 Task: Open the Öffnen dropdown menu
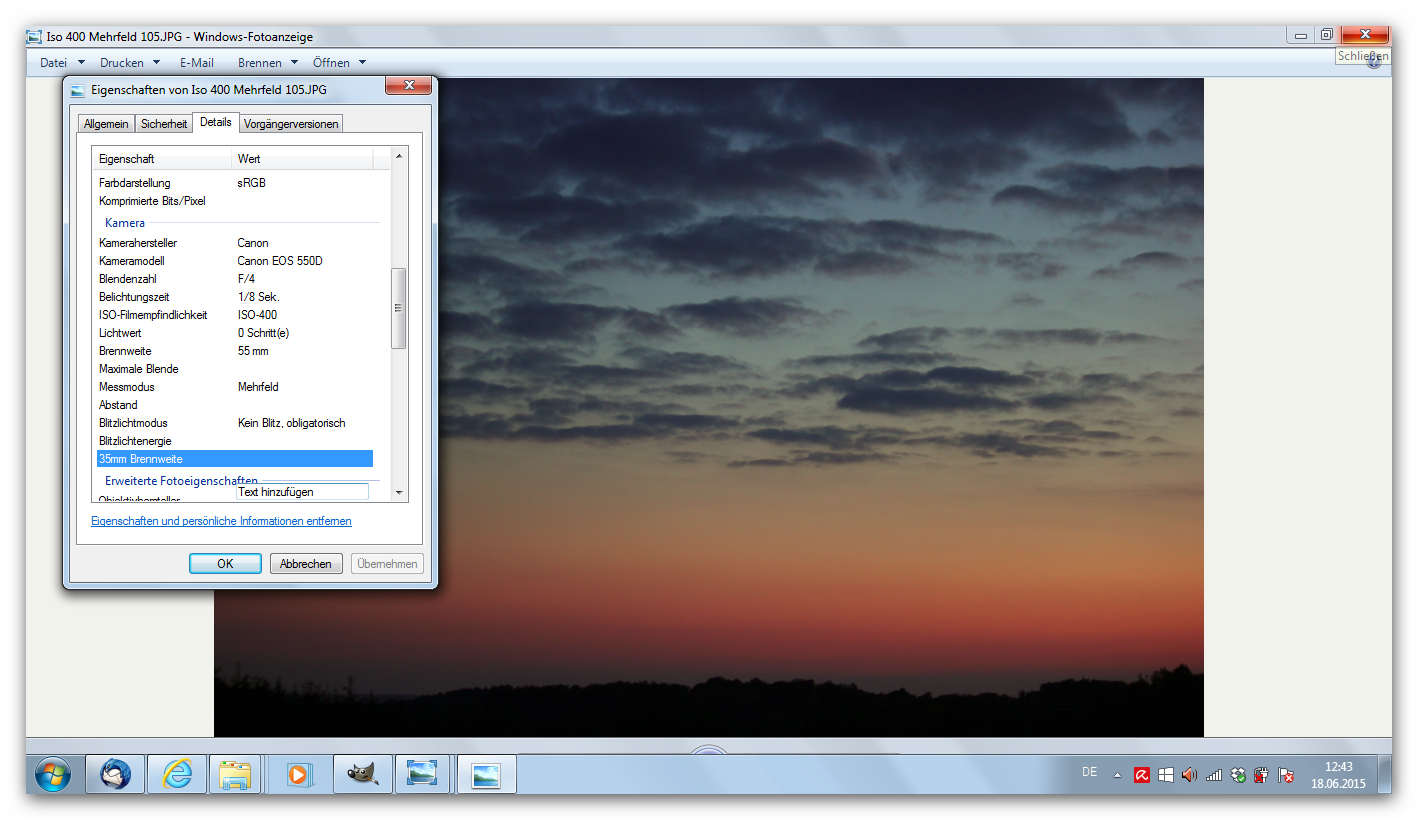pos(339,62)
